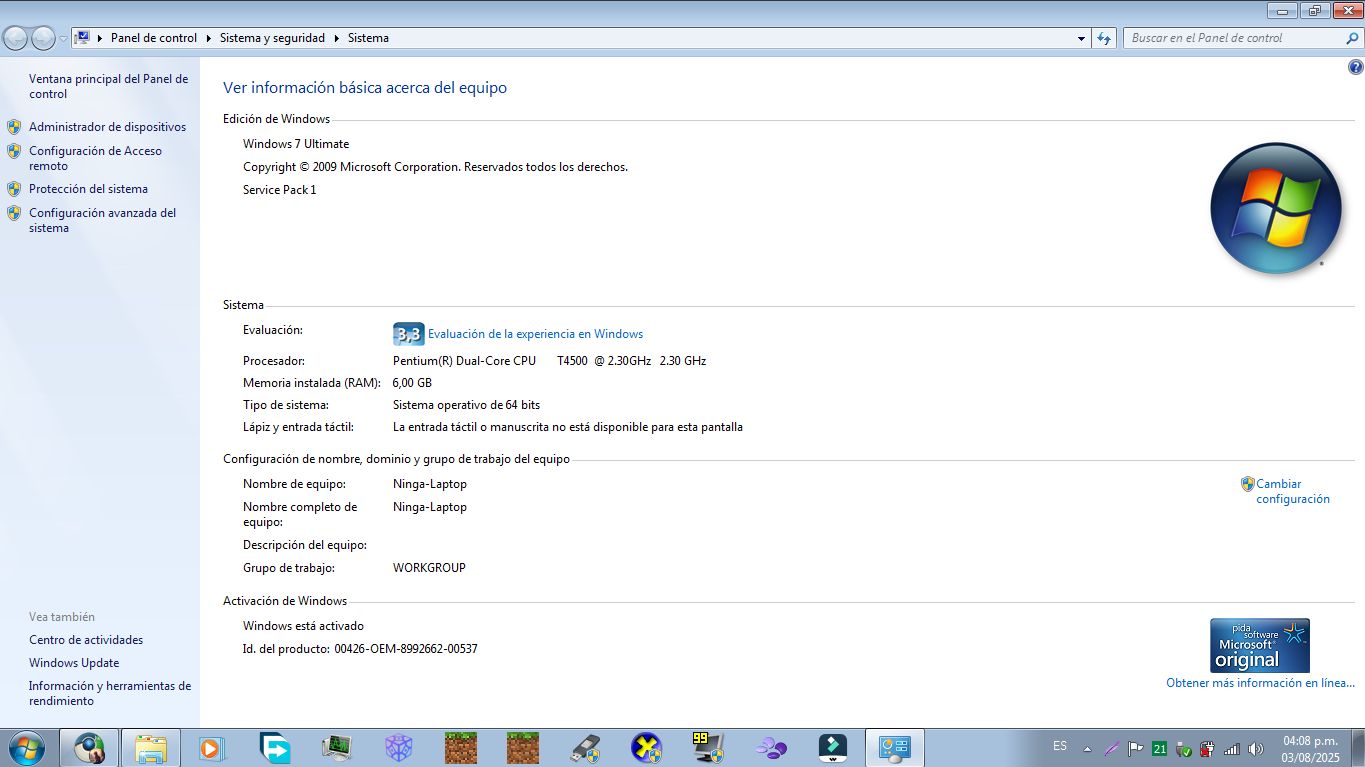1365x767 pixels.
Task: Open Administrador de dispositivos
Action: pos(107,127)
